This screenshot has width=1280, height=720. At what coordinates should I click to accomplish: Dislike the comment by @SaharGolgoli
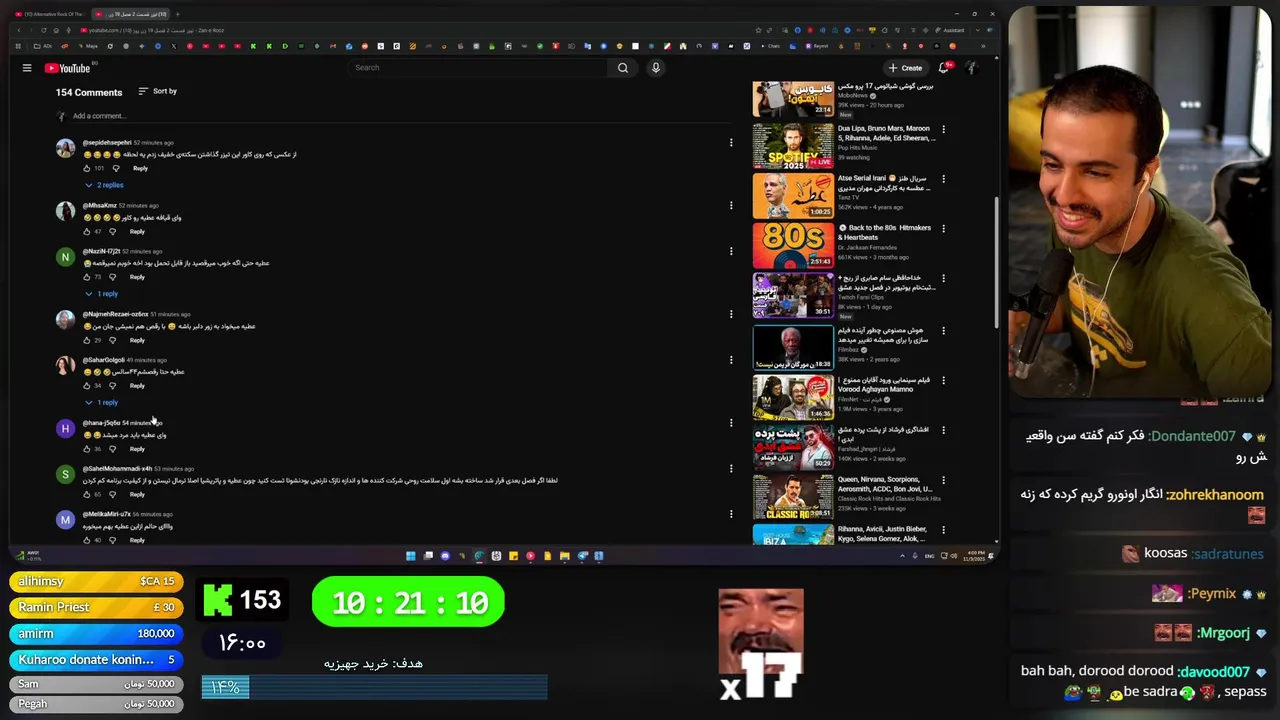click(x=112, y=385)
